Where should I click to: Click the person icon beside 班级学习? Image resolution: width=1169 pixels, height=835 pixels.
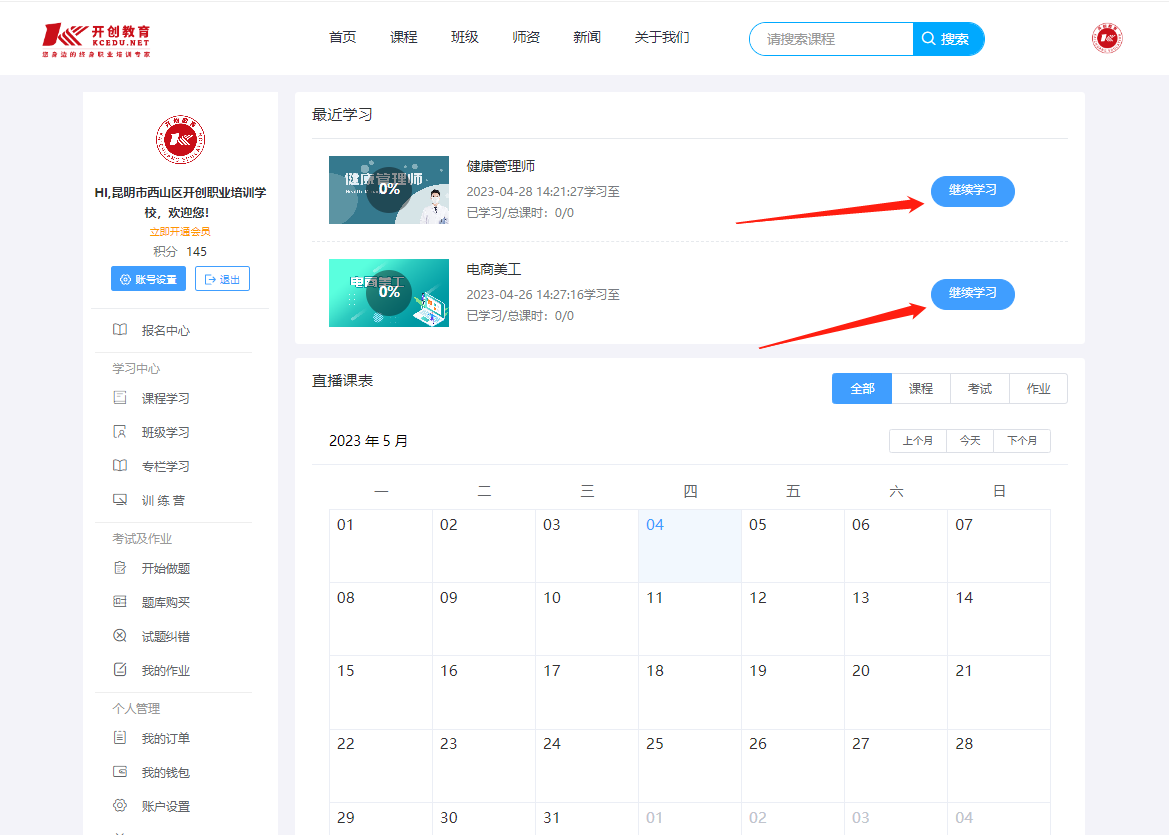click(119, 432)
